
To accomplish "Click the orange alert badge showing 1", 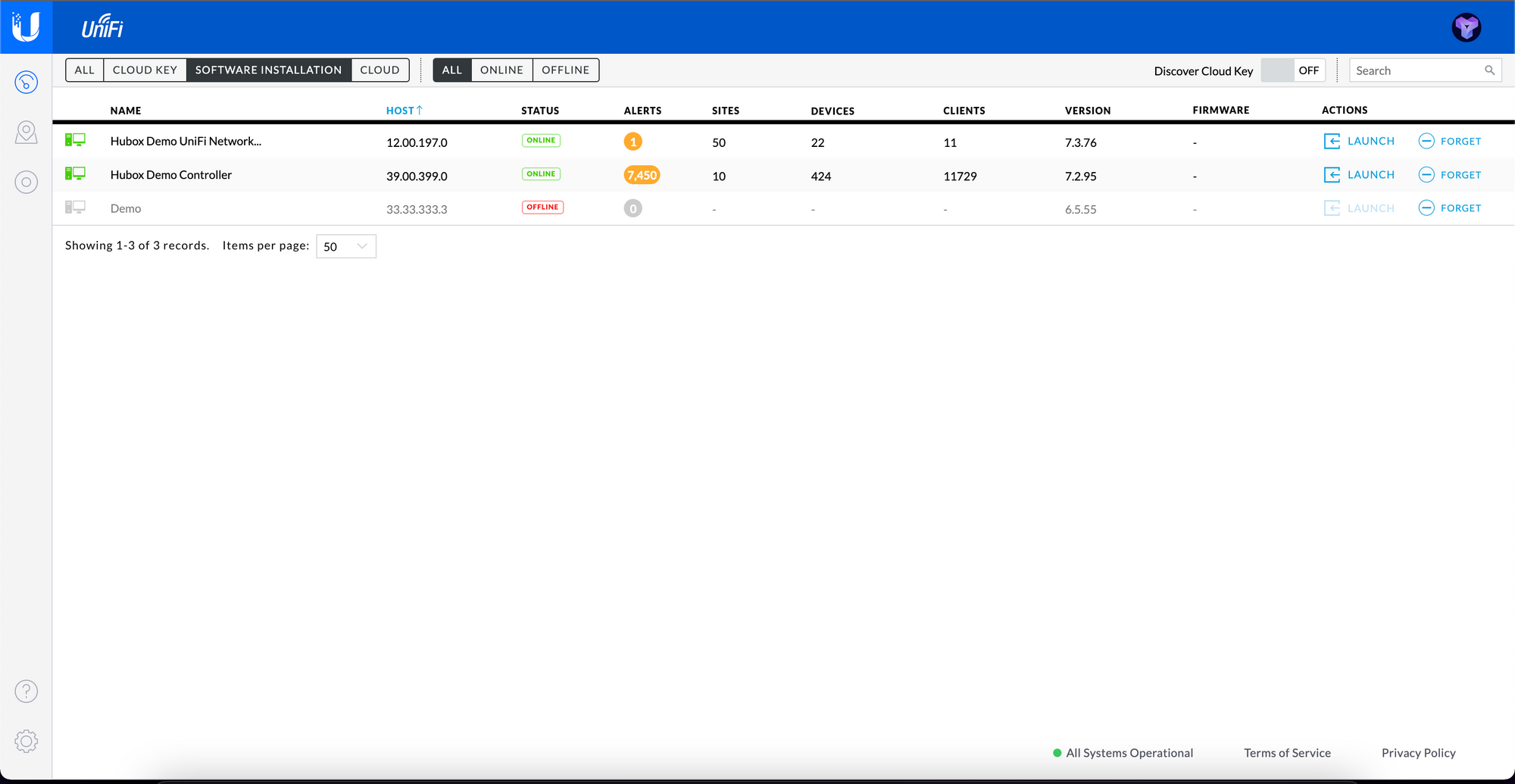I will [633, 142].
